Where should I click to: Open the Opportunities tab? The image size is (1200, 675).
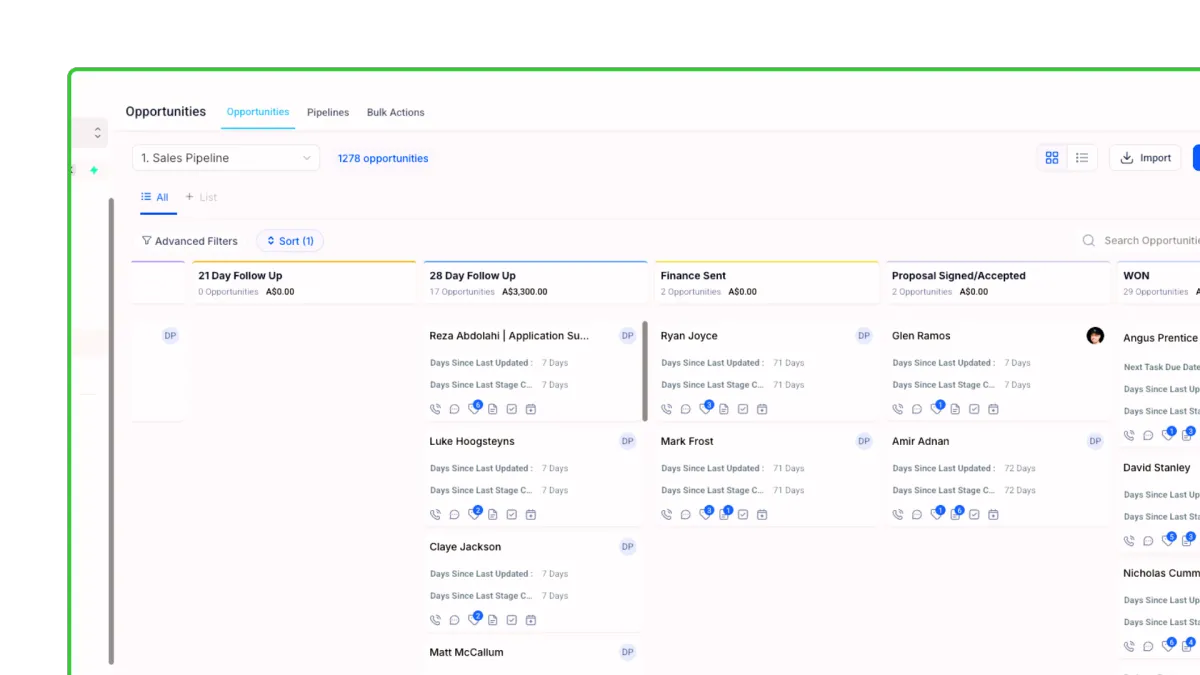258,112
